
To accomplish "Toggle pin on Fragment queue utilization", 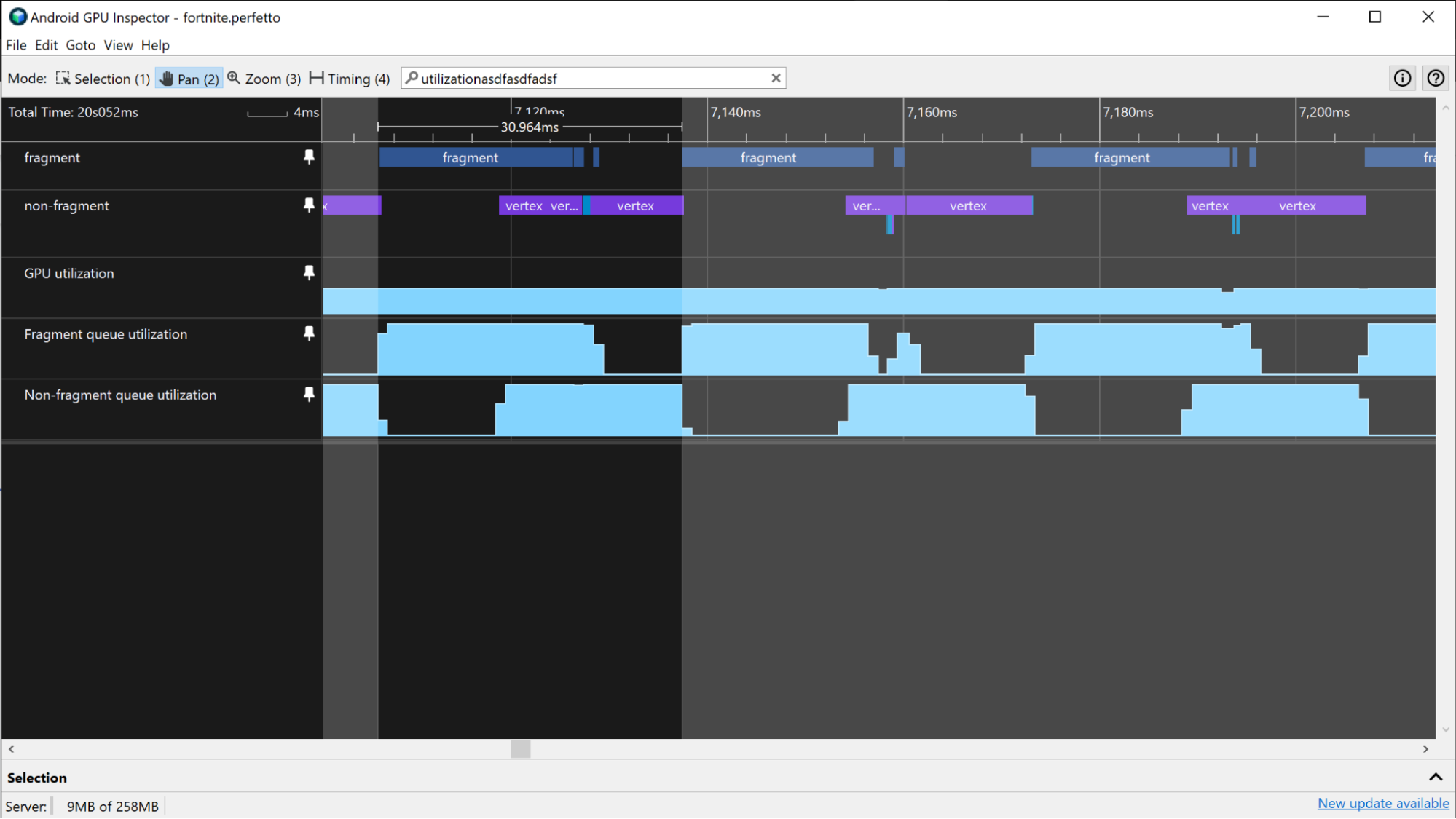I will [x=308, y=334].
